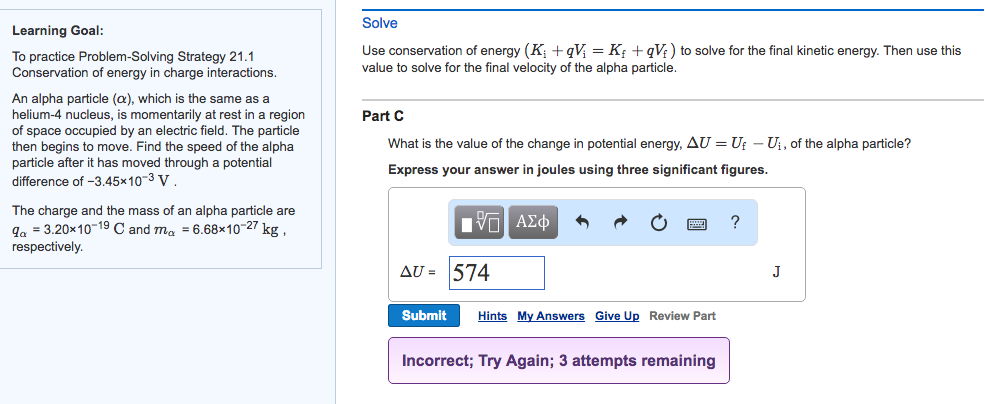This screenshot has height=404, width=985.
Task: Open the My Answers link
Action: [551, 316]
